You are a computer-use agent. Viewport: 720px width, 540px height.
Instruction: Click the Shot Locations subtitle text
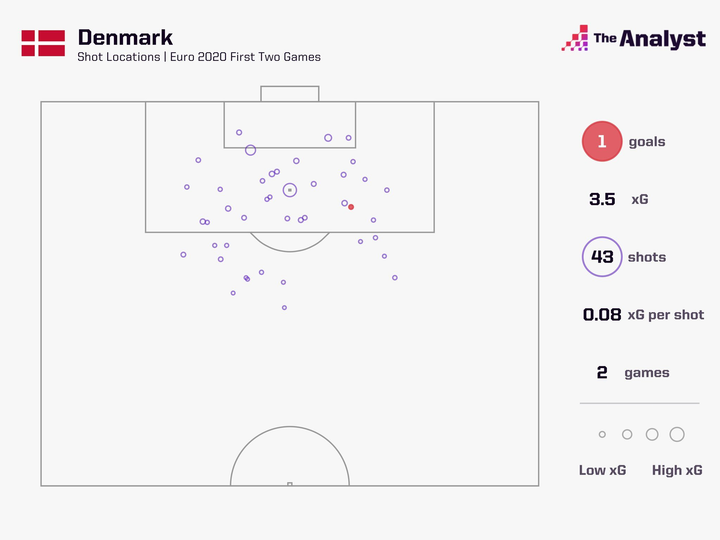pyautogui.click(x=199, y=58)
